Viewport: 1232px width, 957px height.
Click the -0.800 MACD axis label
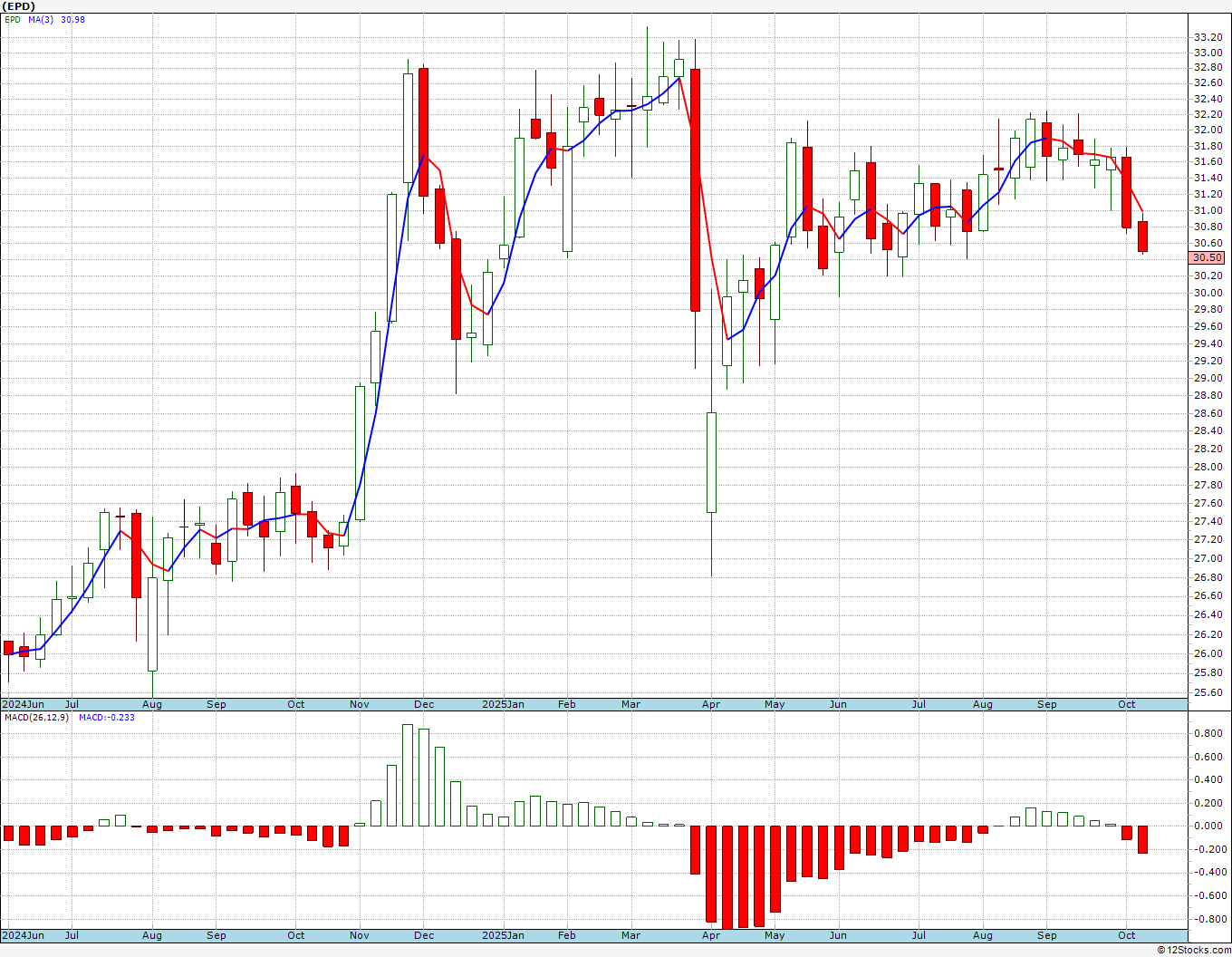point(1208,918)
